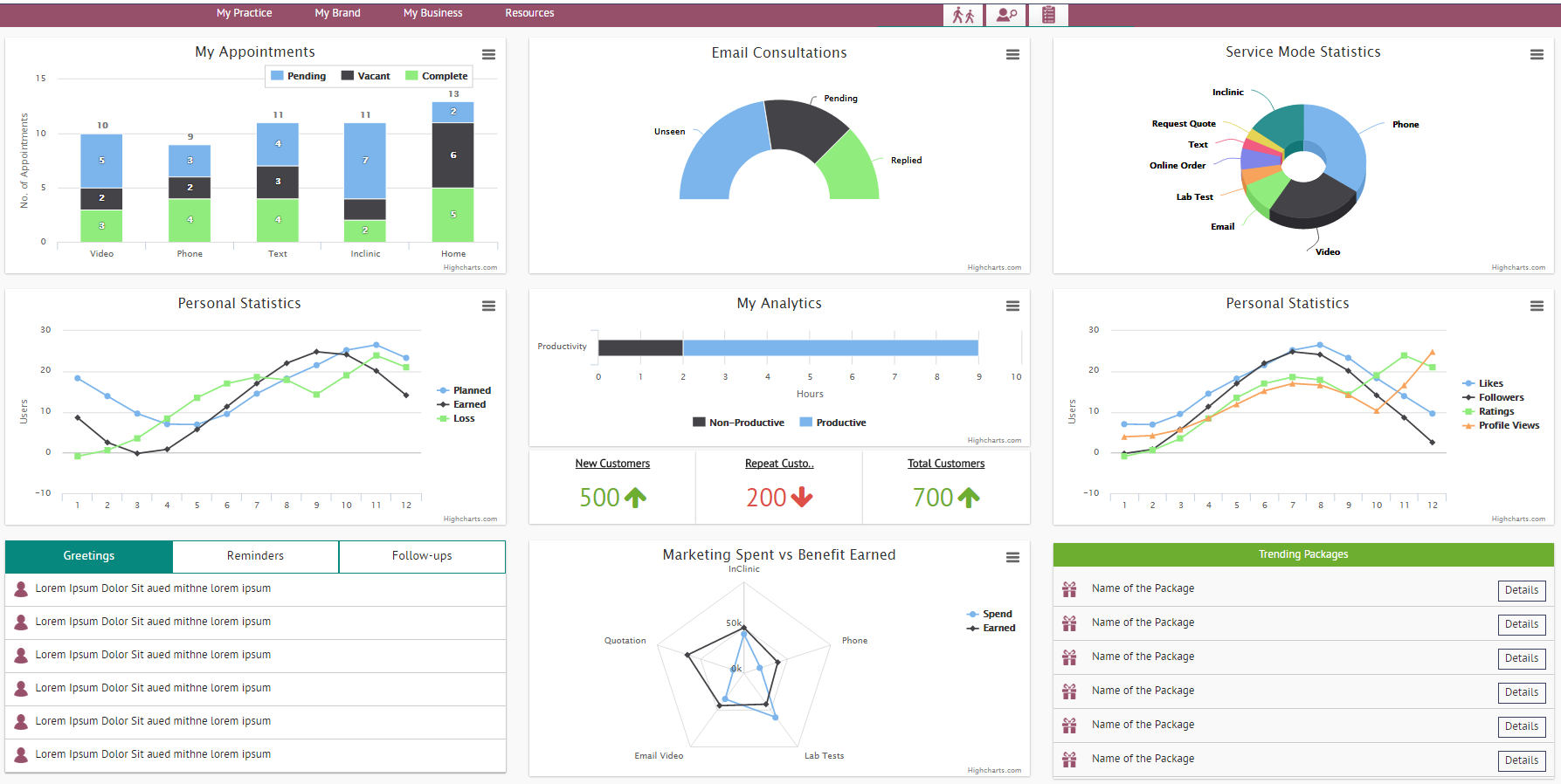Toggle the Pending series in appointments legend
1561x784 pixels.
299,76
